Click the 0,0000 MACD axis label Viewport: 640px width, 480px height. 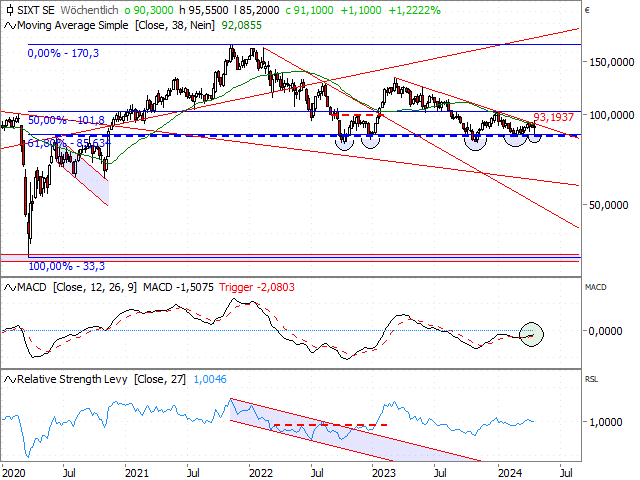point(605,331)
